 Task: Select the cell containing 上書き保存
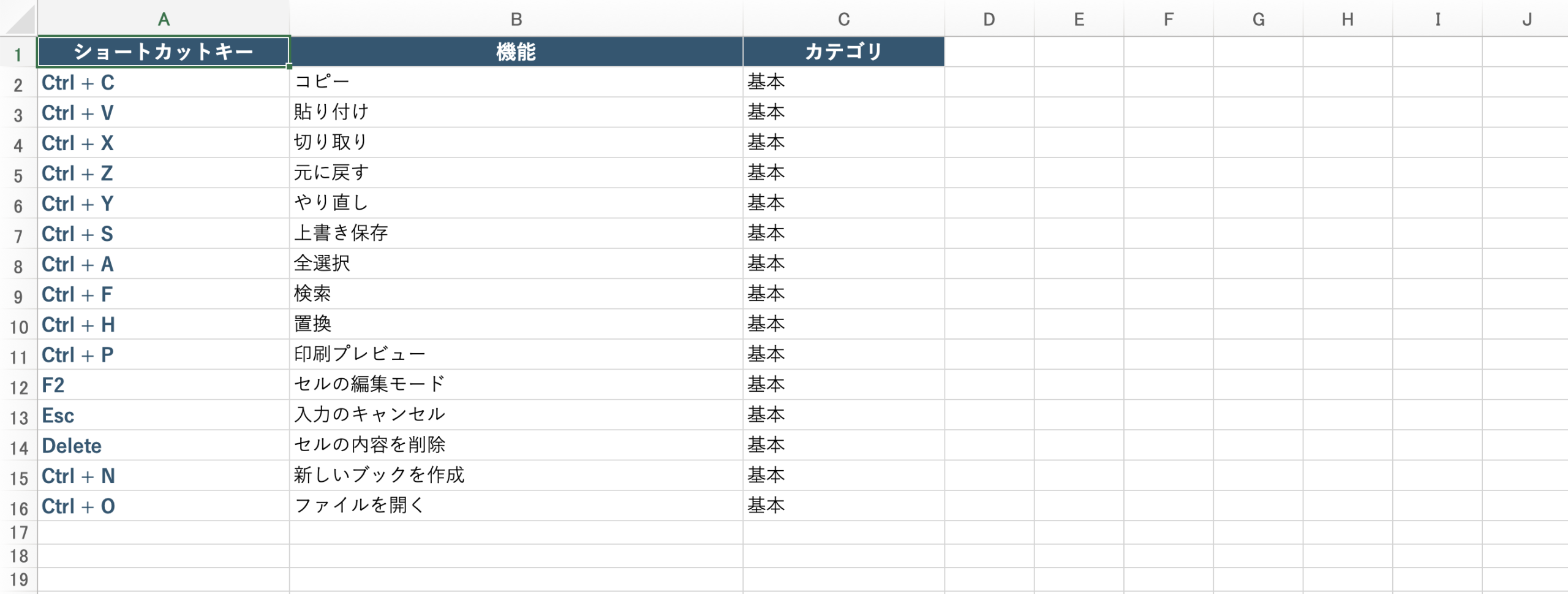pos(516,234)
